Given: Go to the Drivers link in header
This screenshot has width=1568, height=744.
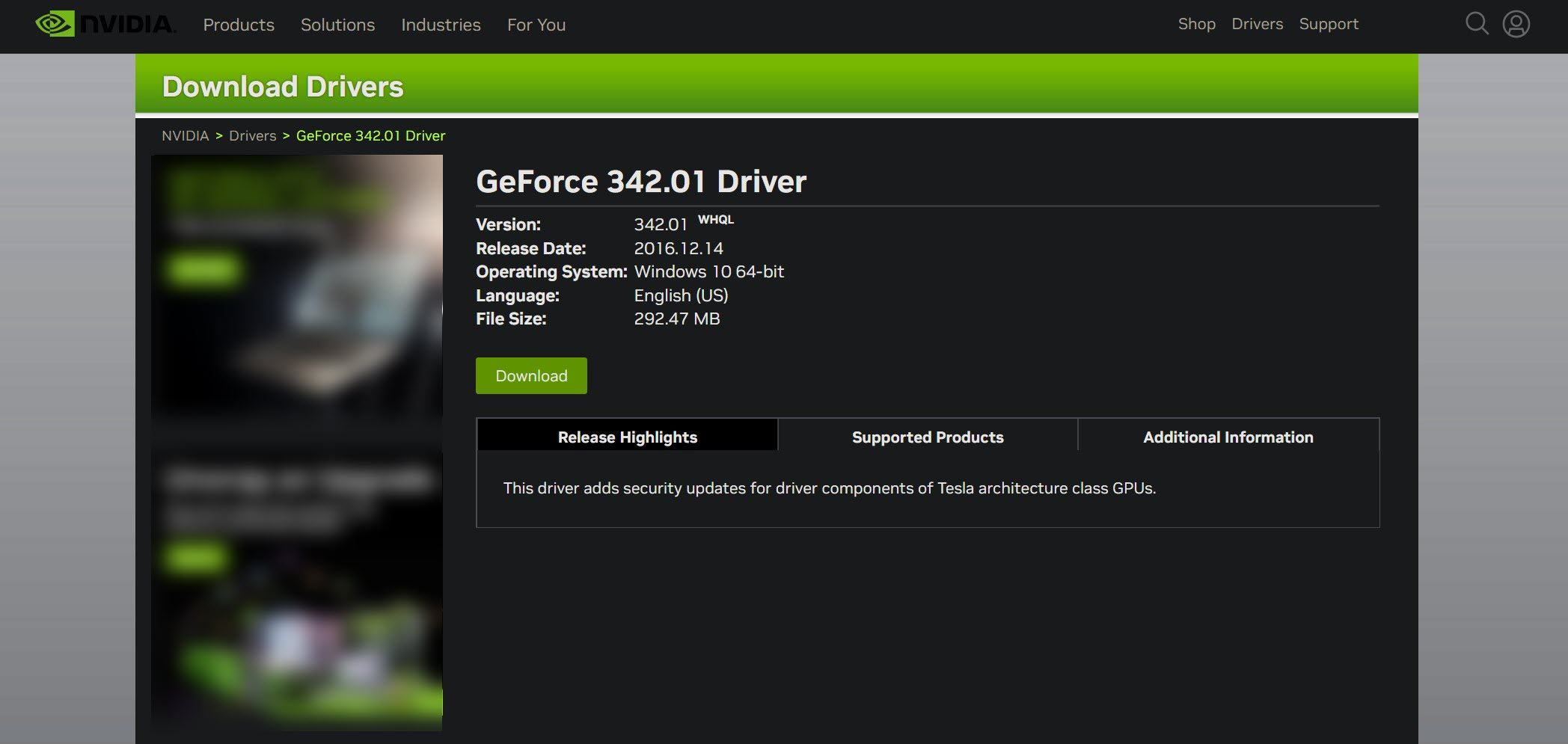Looking at the screenshot, I should point(1257,24).
